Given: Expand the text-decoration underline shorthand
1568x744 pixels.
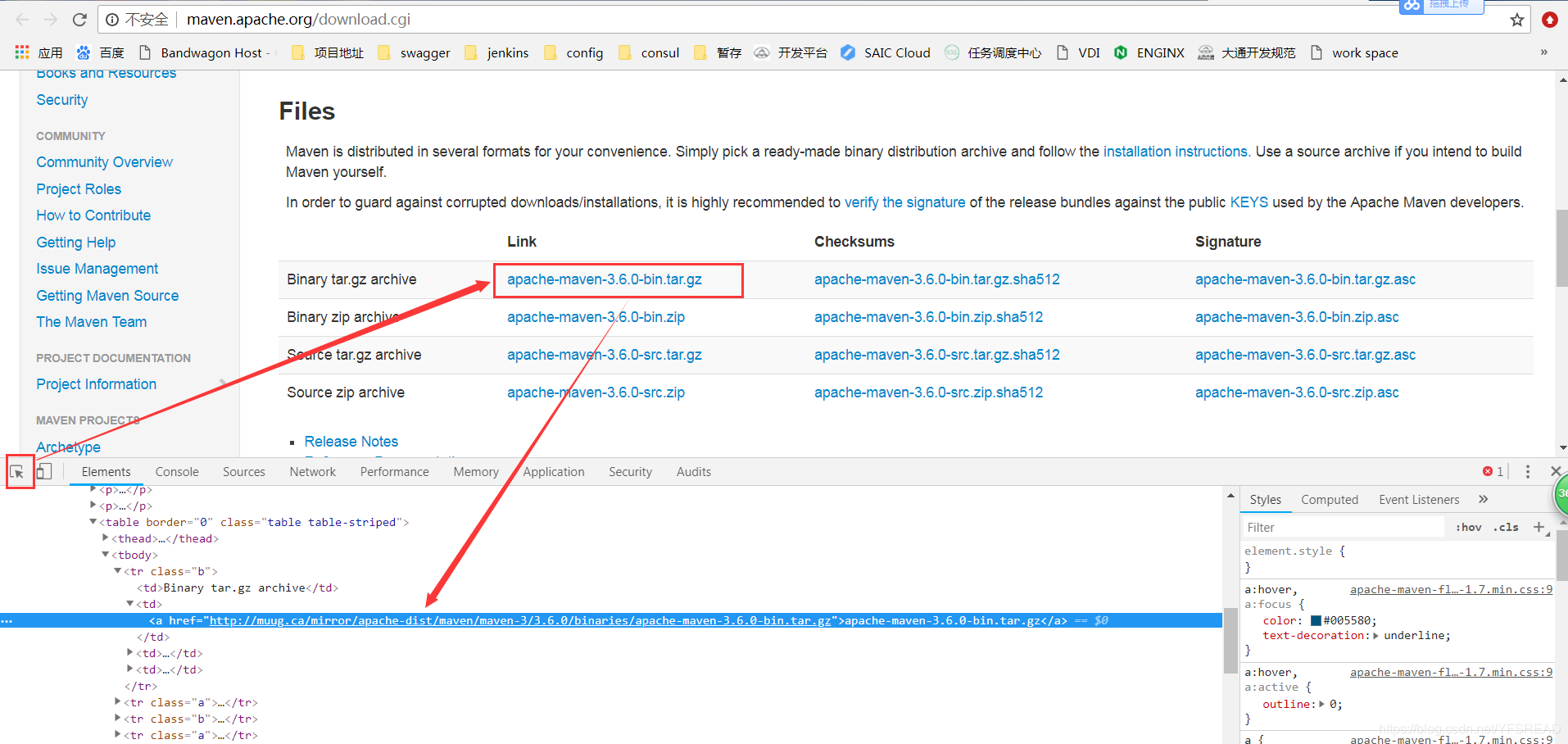Looking at the screenshot, I should [1375, 636].
